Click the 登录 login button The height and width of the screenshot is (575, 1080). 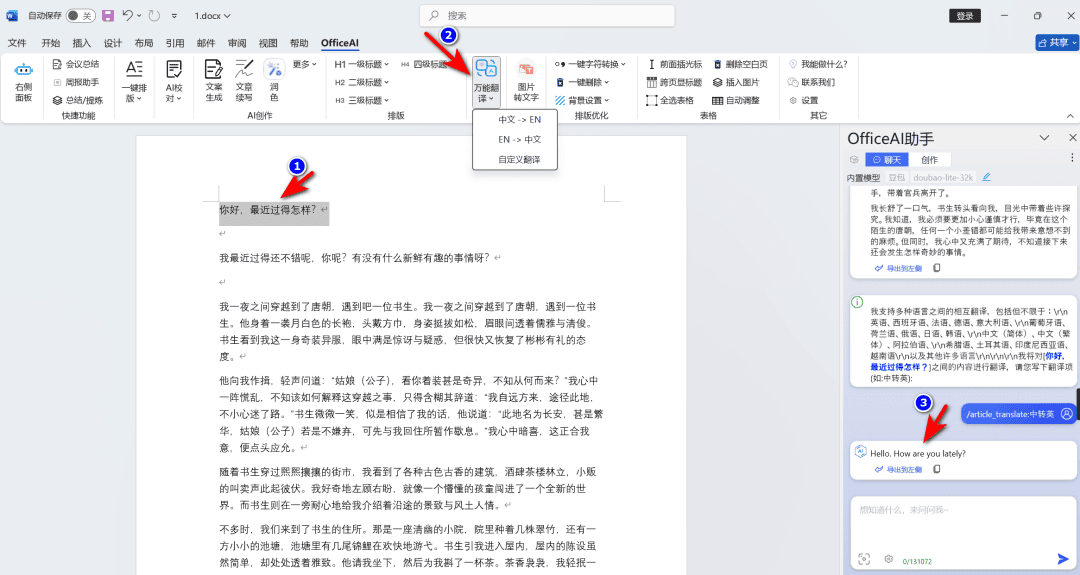[x=965, y=16]
